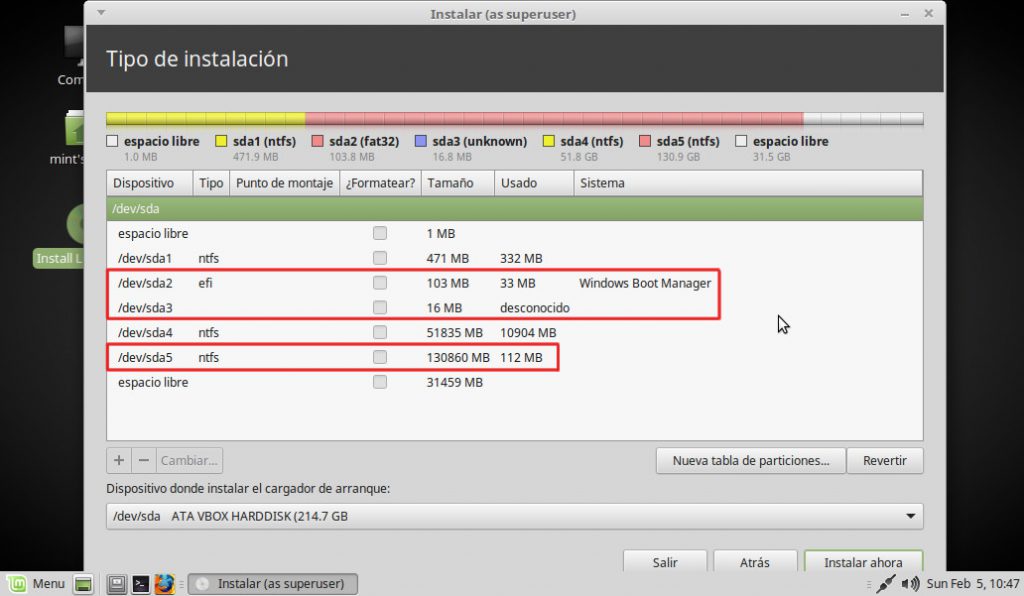Click the show desktop icon beside Menu
The image size is (1024, 596).
(84, 584)
